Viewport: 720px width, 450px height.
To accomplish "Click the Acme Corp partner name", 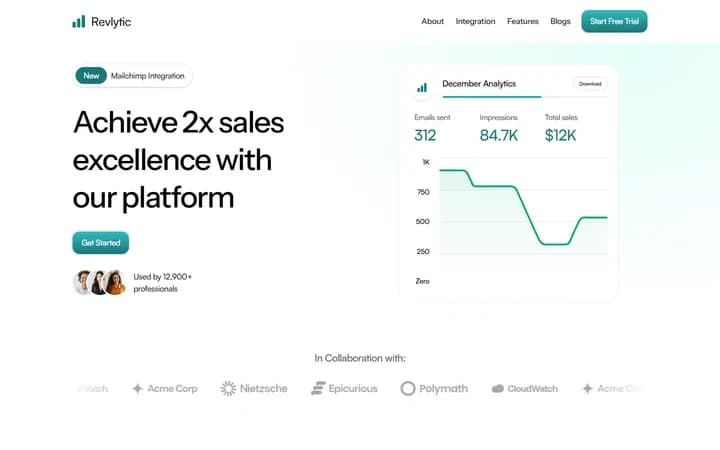I will [172, 388].
